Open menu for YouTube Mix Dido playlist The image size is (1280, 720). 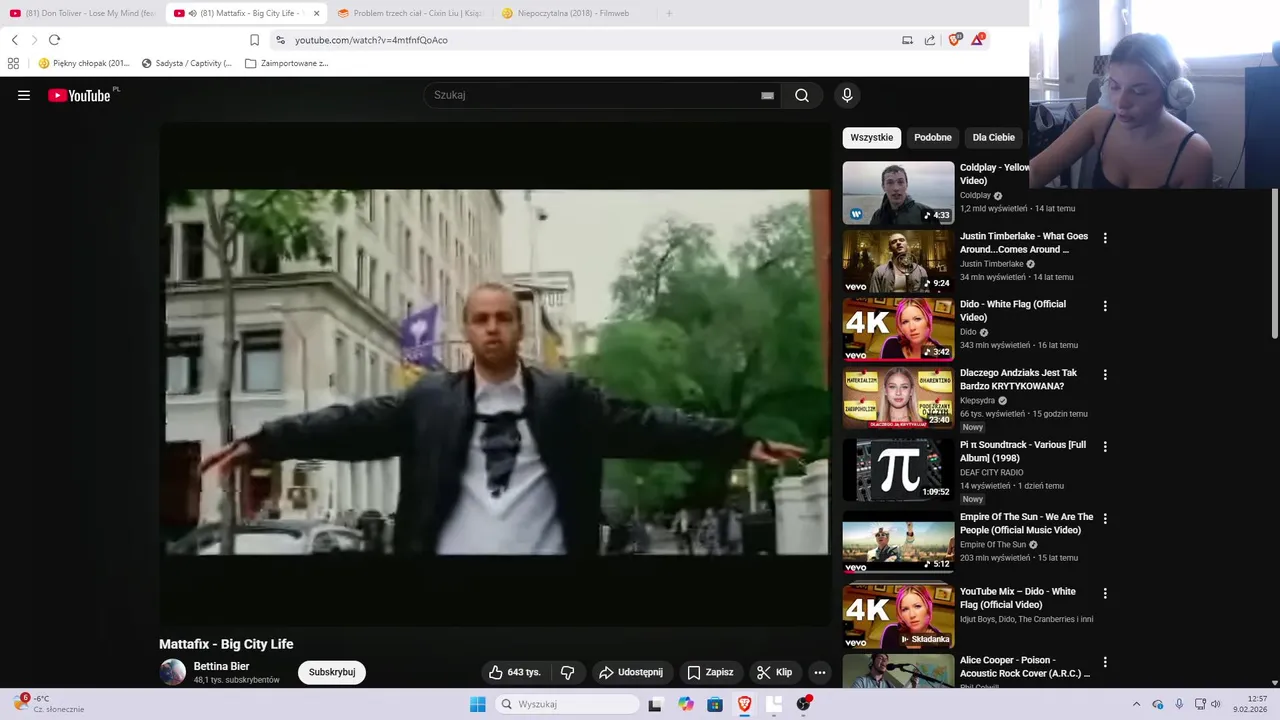[x=1105, y=593]
